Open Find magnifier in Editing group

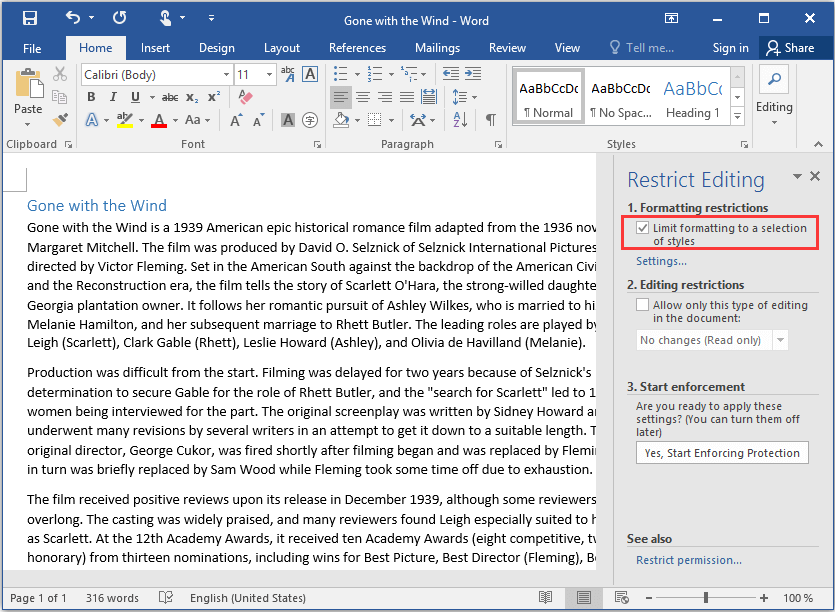click(774, 80)
